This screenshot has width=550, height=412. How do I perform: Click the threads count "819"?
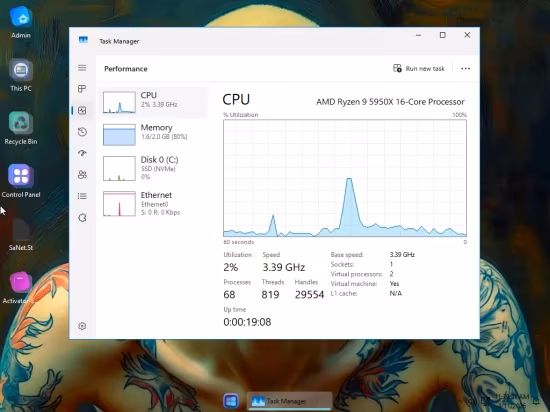tap(270, 295)
